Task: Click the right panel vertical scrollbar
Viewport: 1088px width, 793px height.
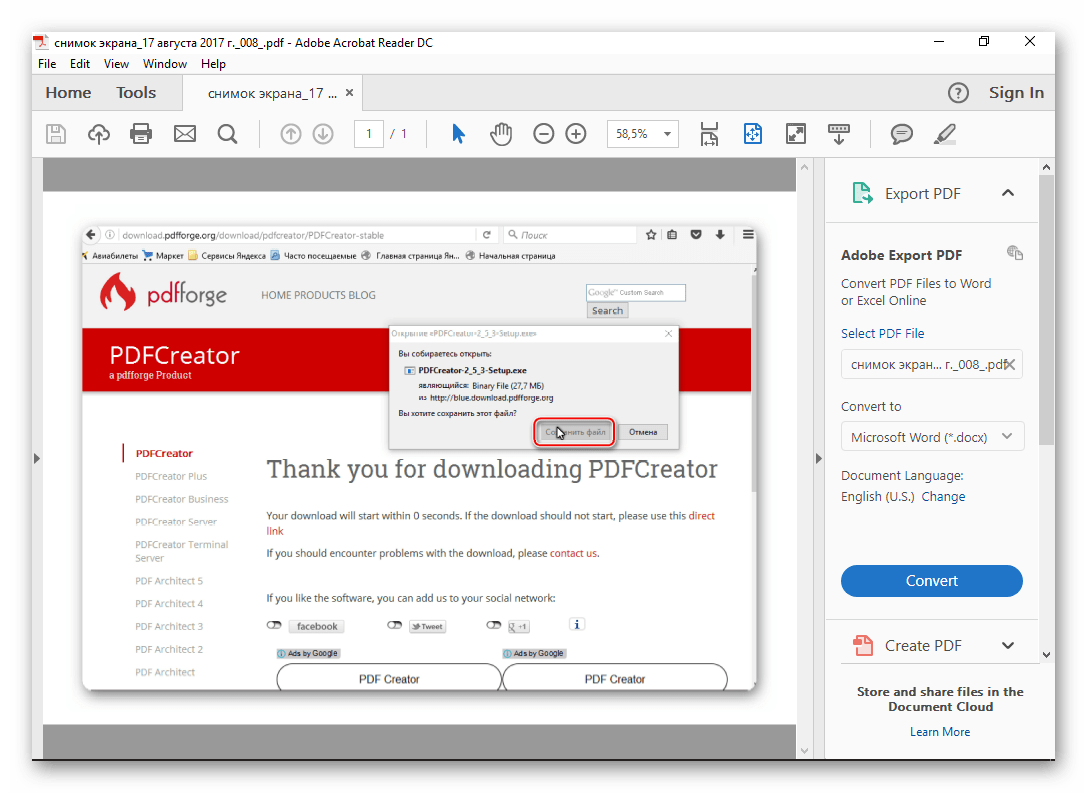Action: pos(1046,309)
